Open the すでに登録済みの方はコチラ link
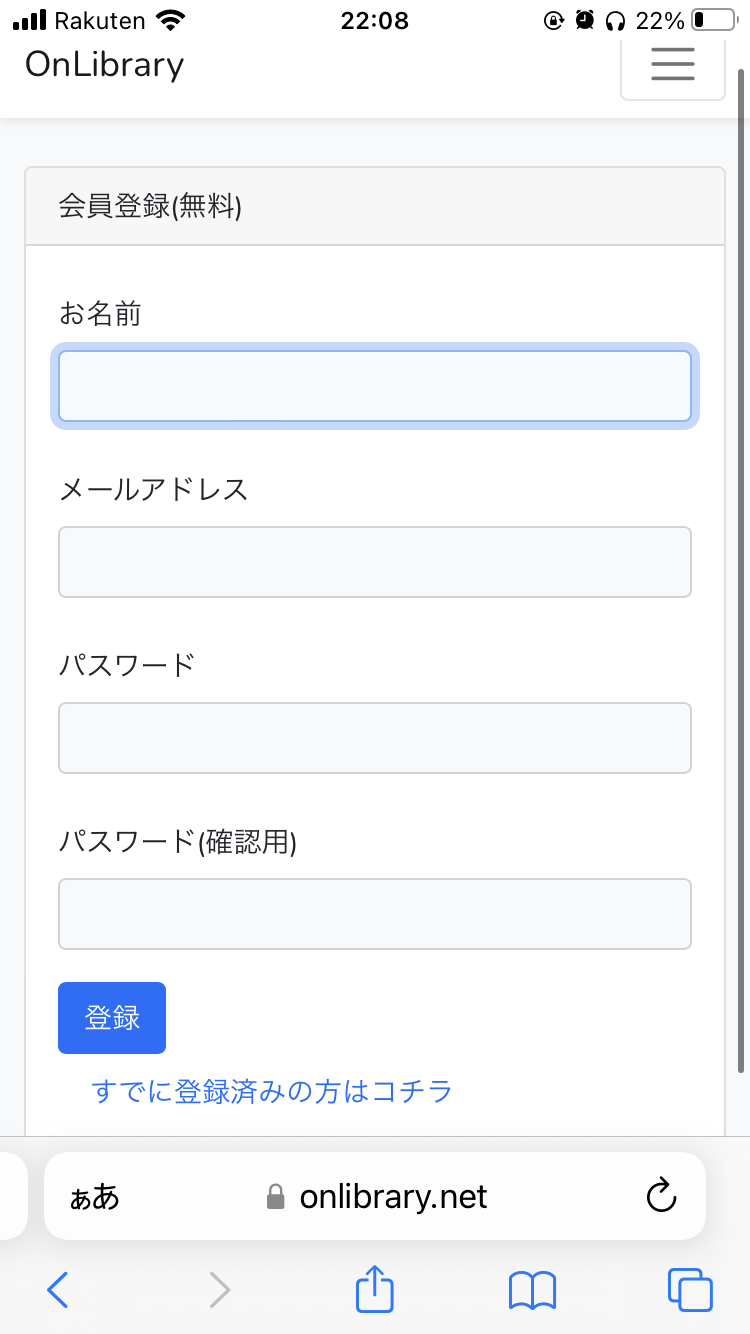 coord(271,1093)
